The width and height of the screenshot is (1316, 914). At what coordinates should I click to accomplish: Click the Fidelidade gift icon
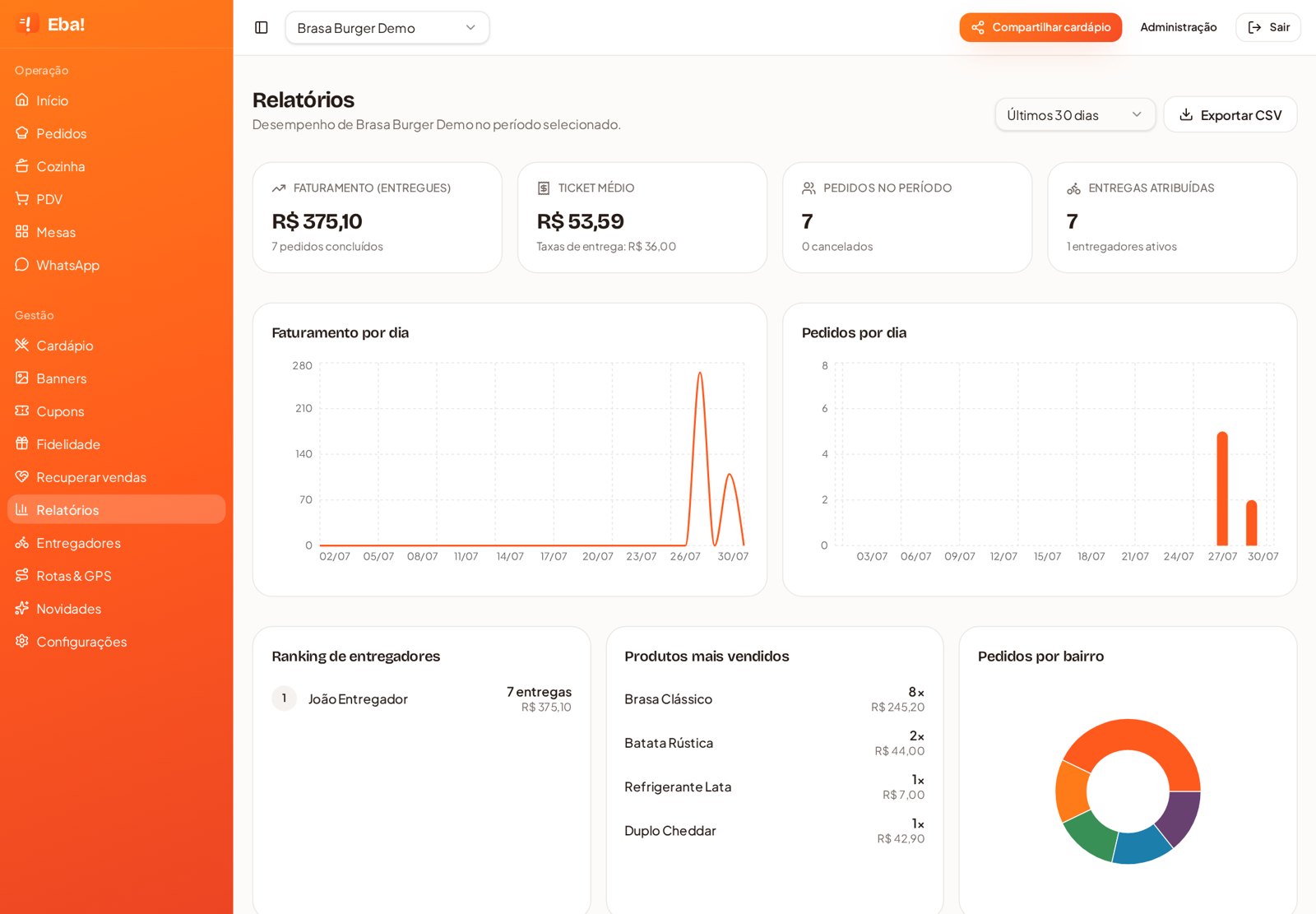click(22, 443)
